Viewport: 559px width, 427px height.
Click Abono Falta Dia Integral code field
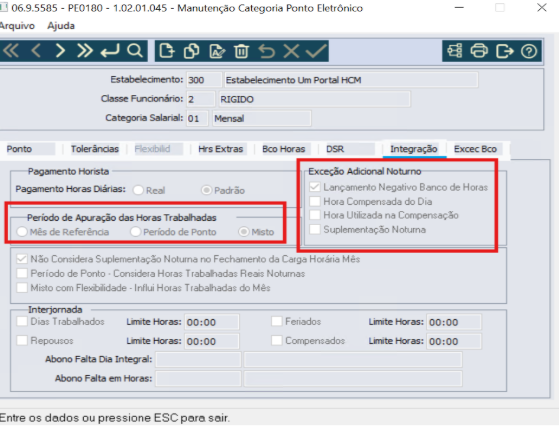[199, 359]
